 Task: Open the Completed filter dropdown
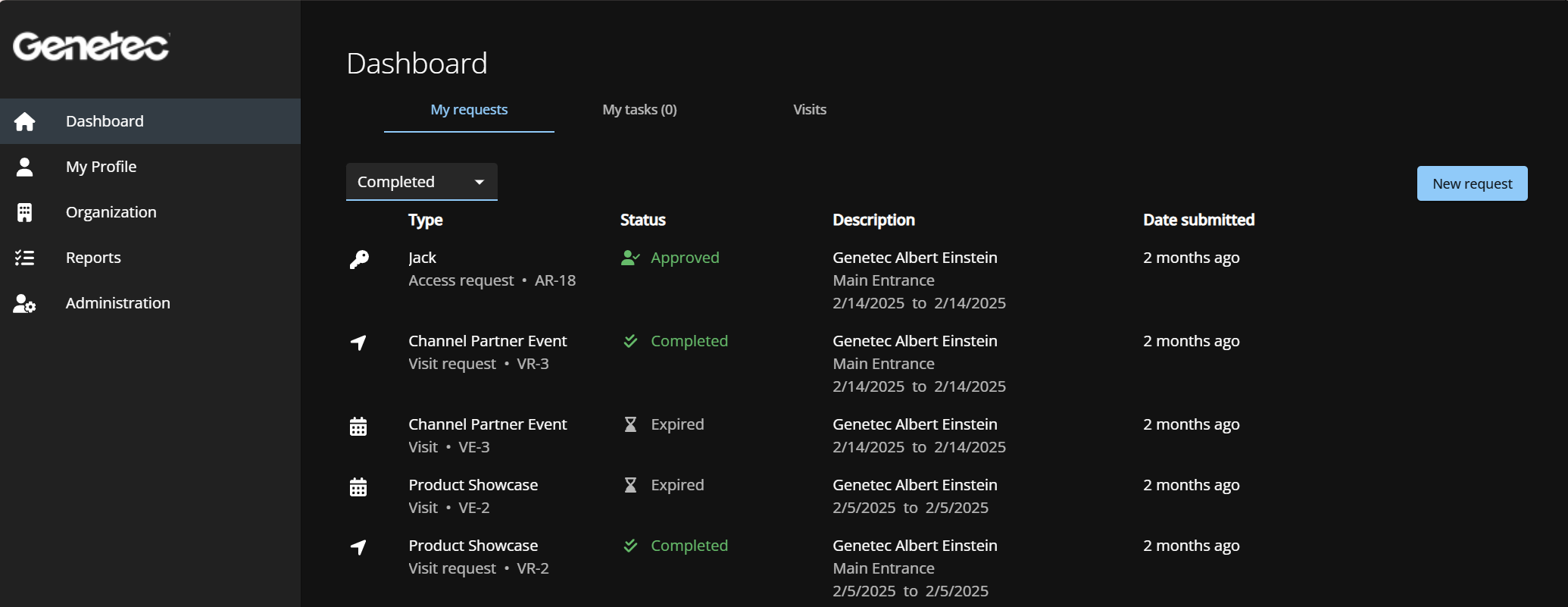409,182
